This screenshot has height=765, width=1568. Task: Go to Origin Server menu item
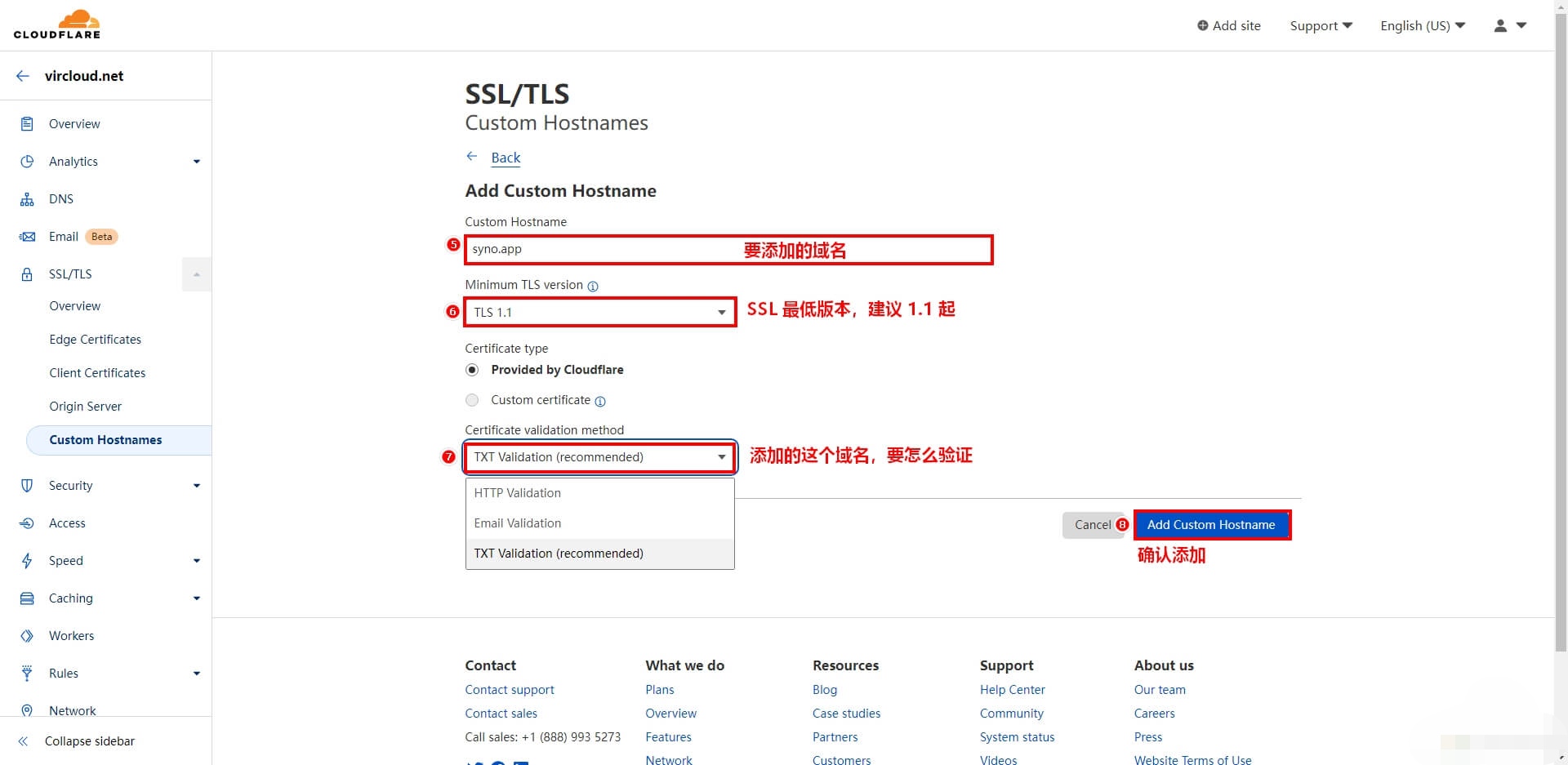tap(85, 407)
